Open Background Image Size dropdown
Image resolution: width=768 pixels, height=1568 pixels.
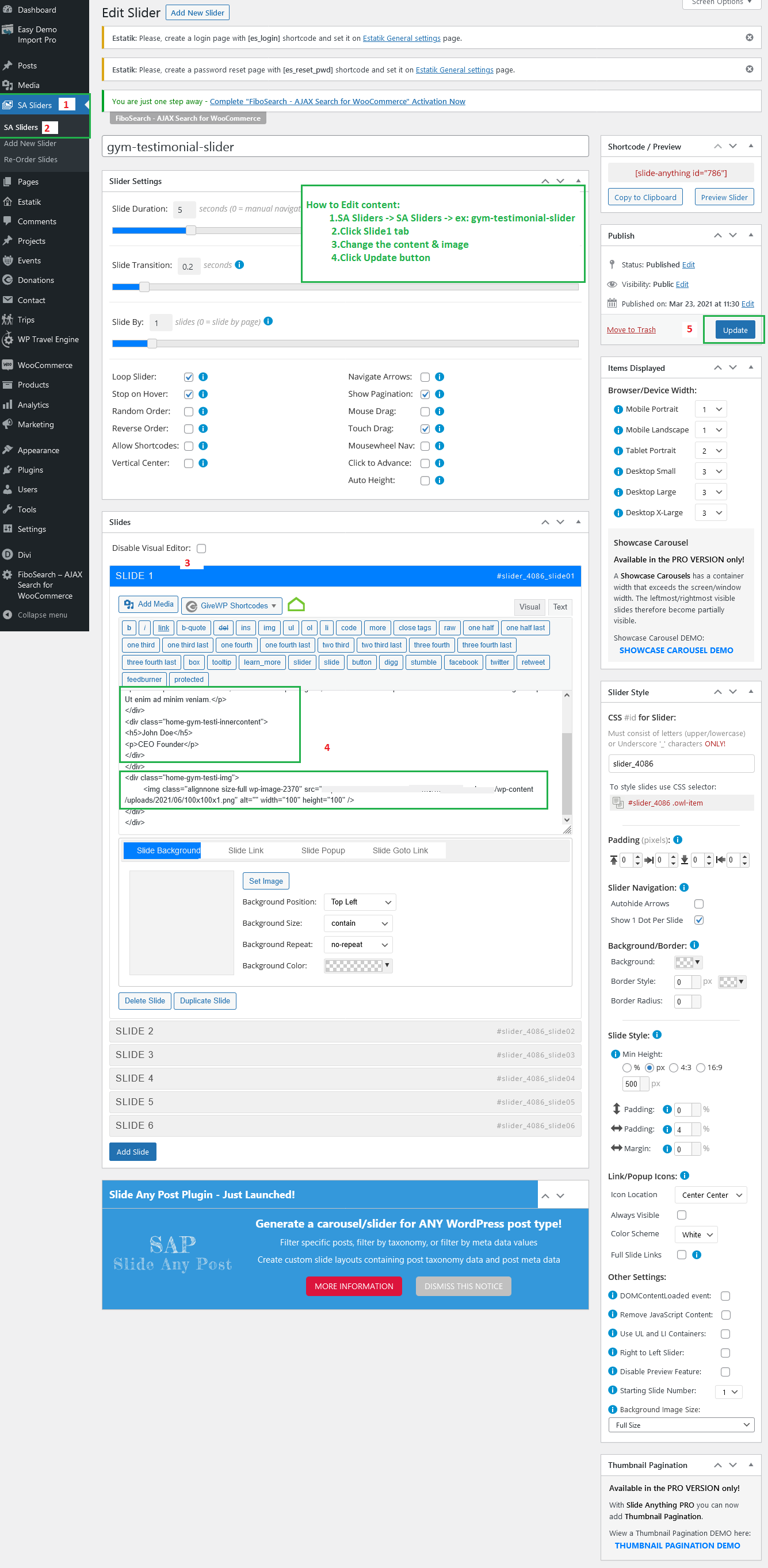pos(682,1425)
